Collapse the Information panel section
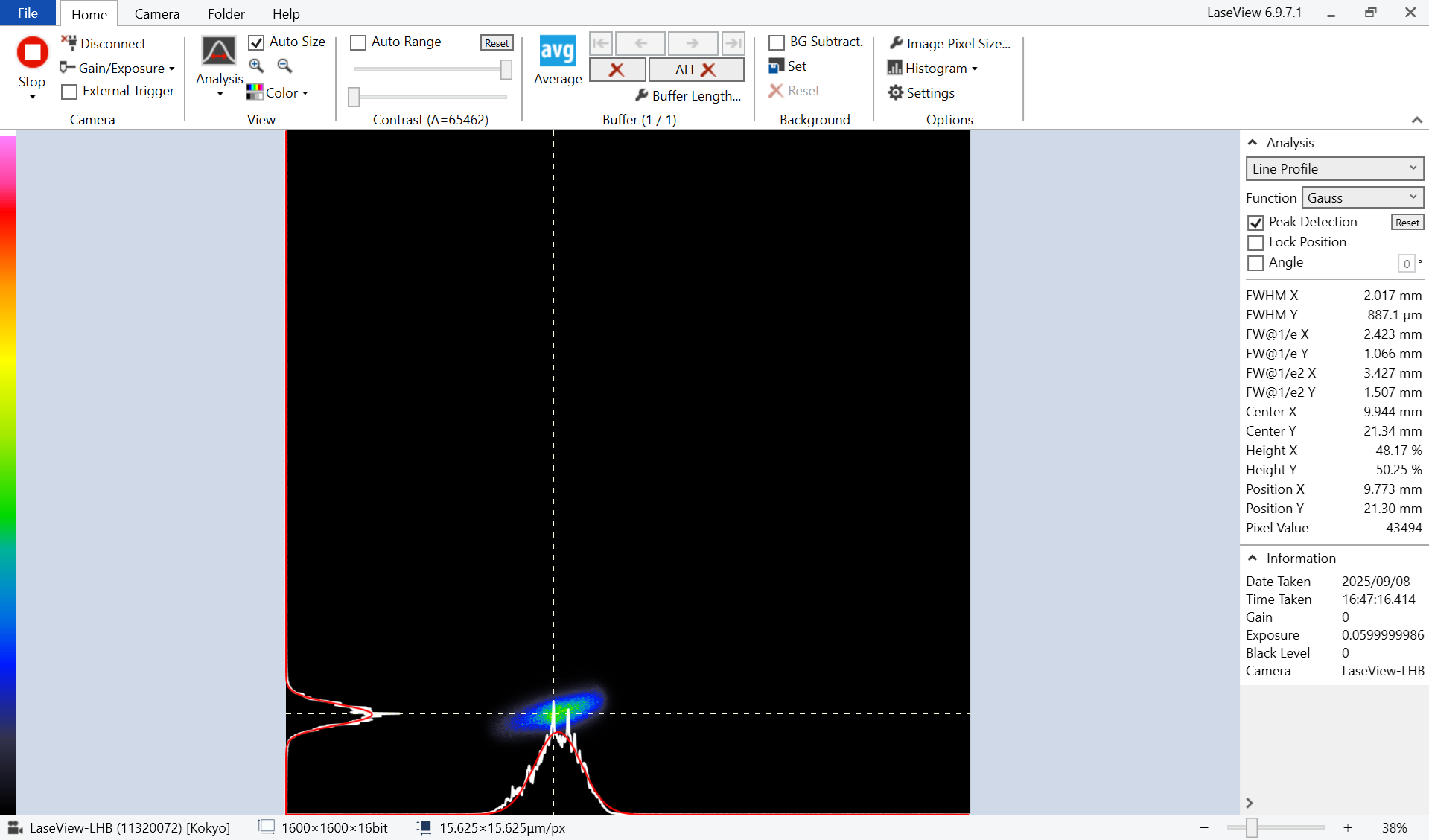 click(x=1253, y=558)
